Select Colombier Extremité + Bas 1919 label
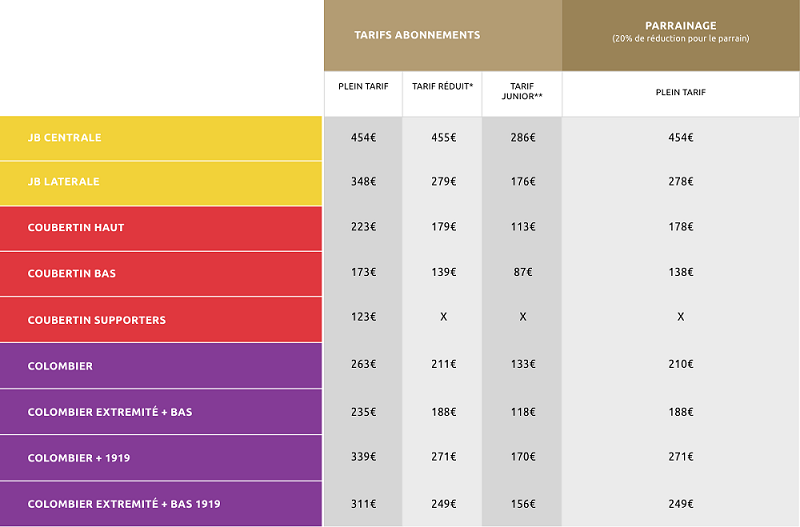Screen dimensions: 800x527 pos(124,504)
